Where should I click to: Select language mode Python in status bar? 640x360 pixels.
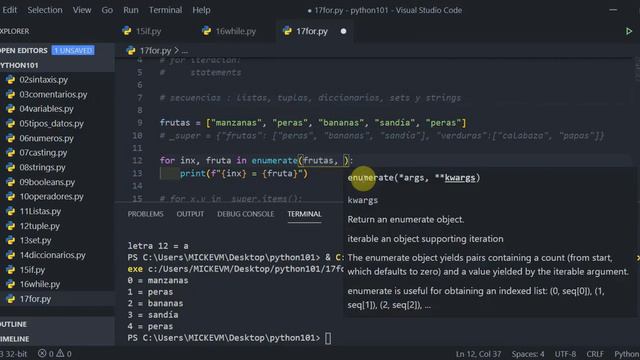coord(627,354)
